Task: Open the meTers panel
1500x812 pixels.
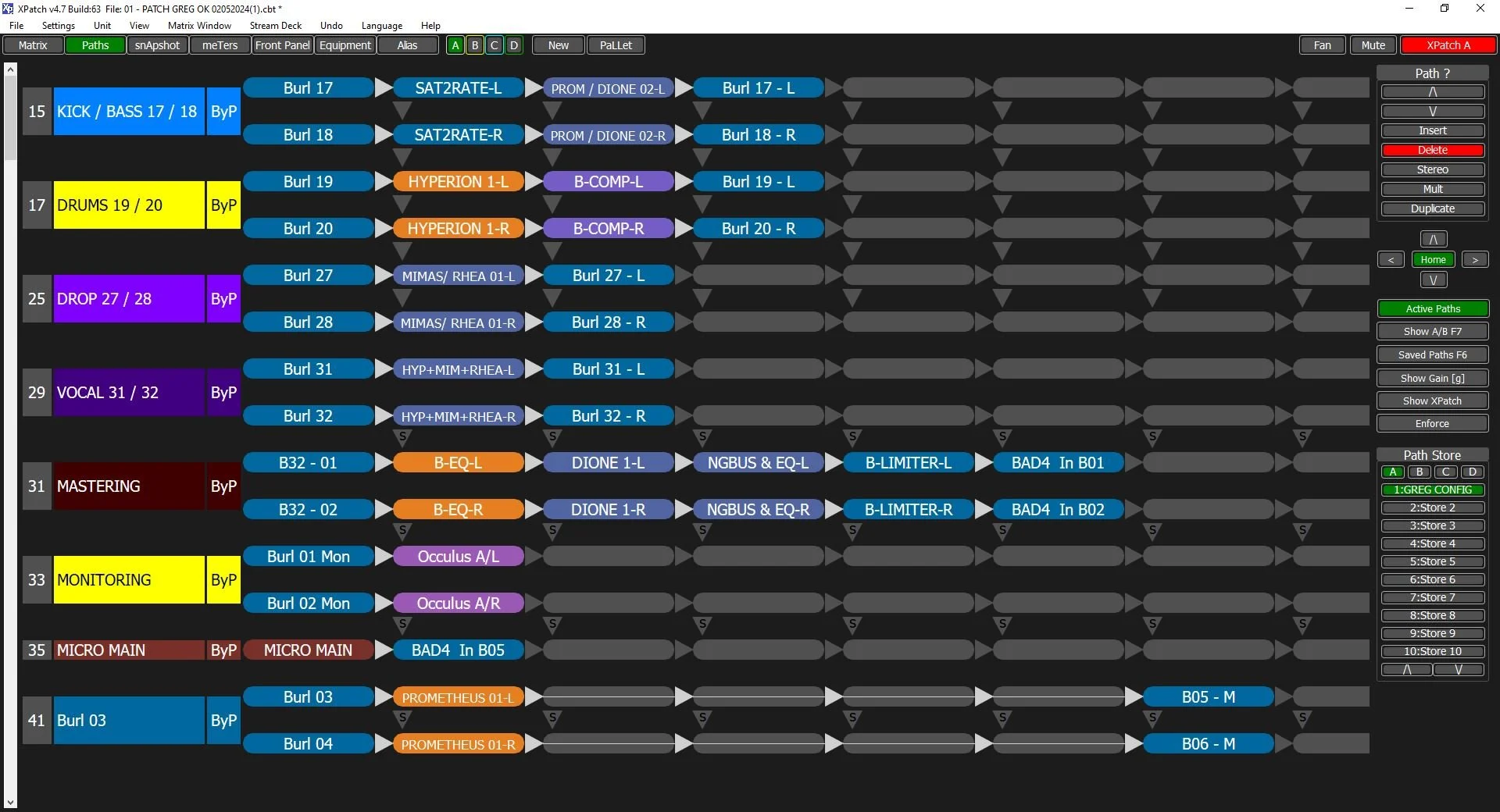Action: 220,45
